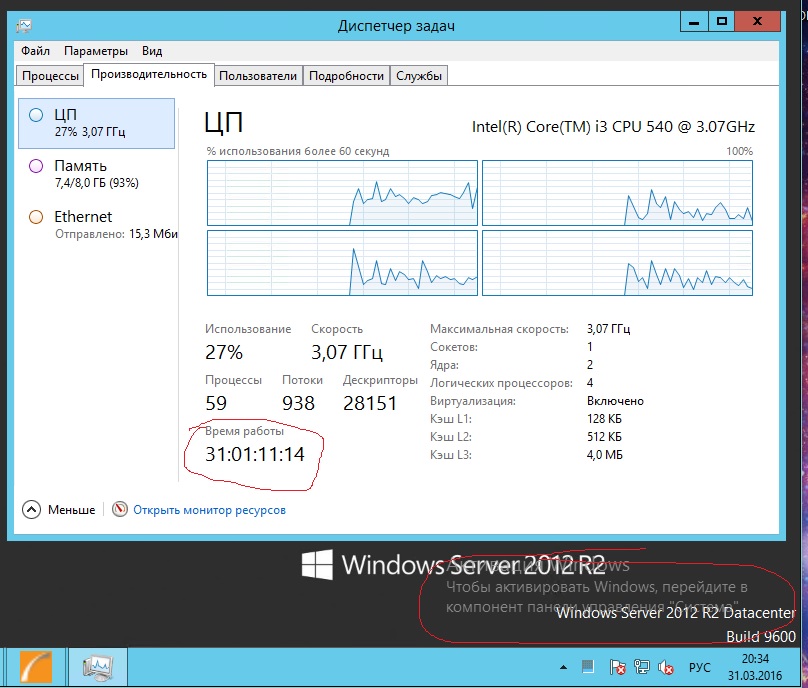Open the Параметры menu
808x688 pixels.
(x=96, y=51)
